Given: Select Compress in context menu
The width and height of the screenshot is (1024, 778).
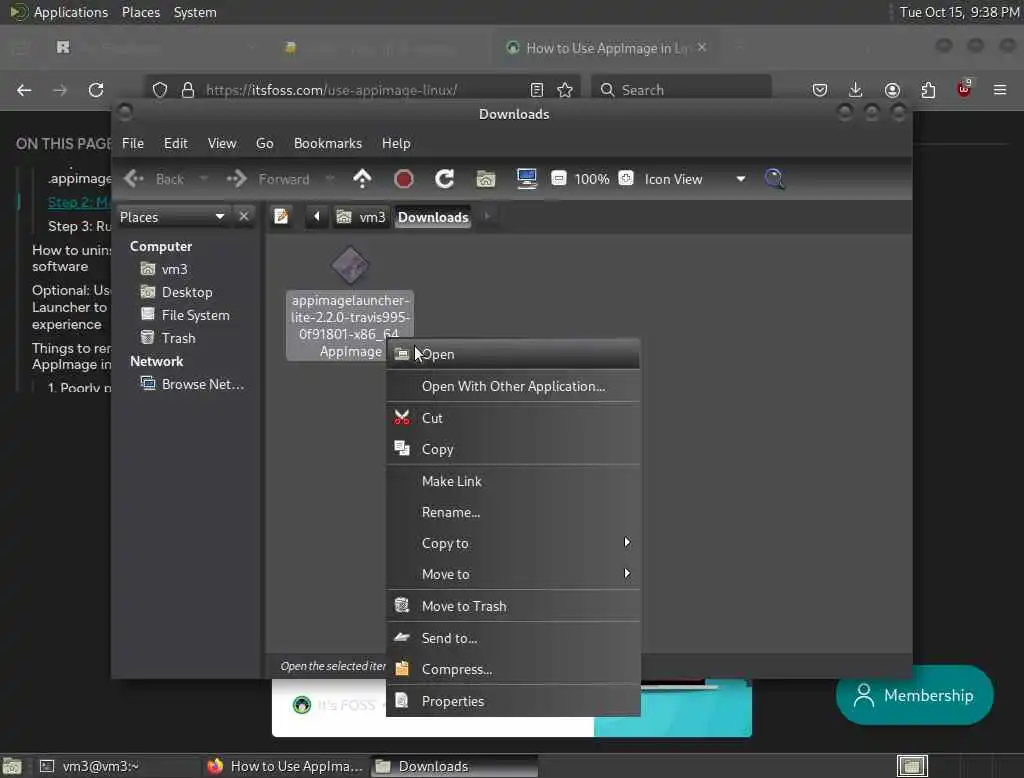Looking at the screenshot, I should pyautogui.click(x=513, y=670).
